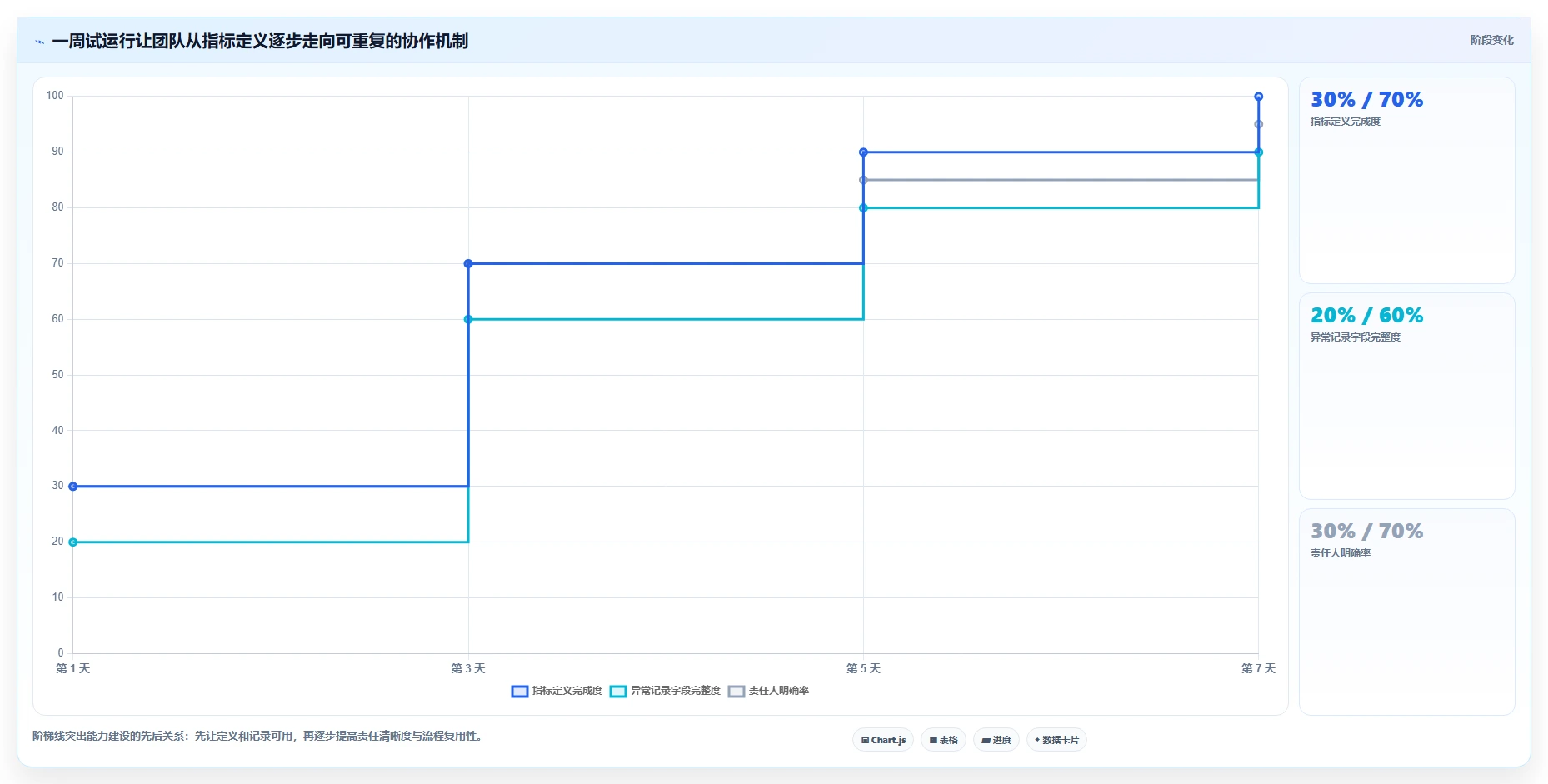
Task: Open the 20% / 60% 异常记录字段完整度 card
Action: point(1406,397)
